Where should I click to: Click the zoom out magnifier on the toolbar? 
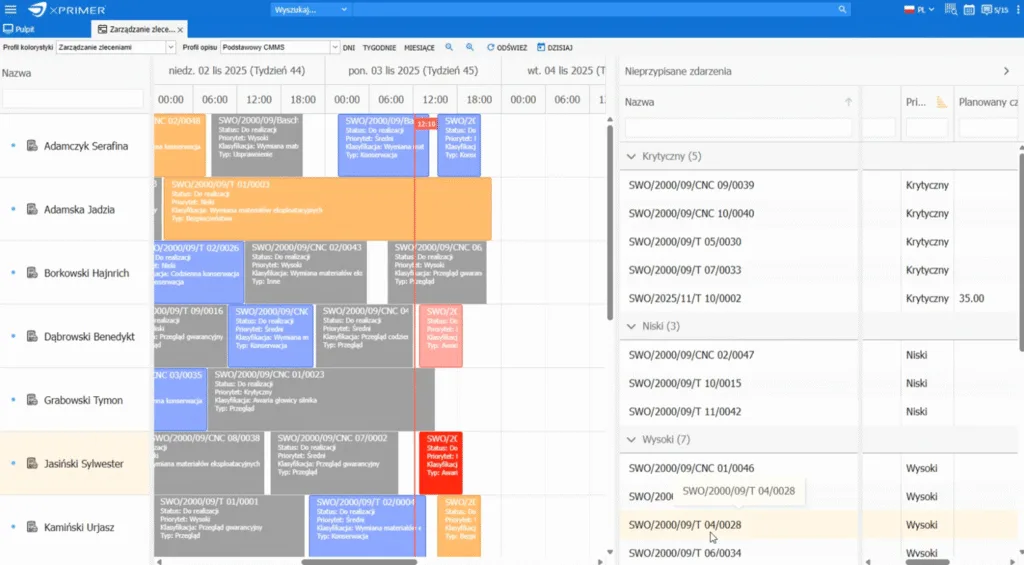point(469,47)
